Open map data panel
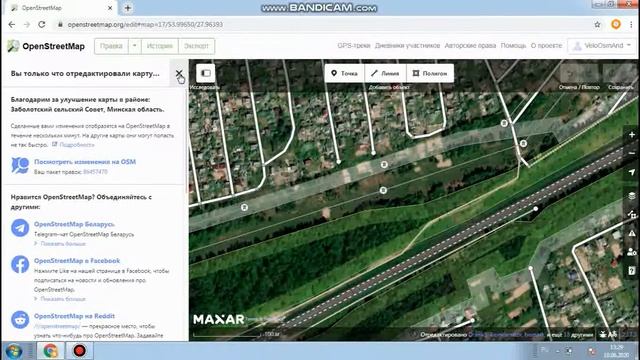 (631, 214)
